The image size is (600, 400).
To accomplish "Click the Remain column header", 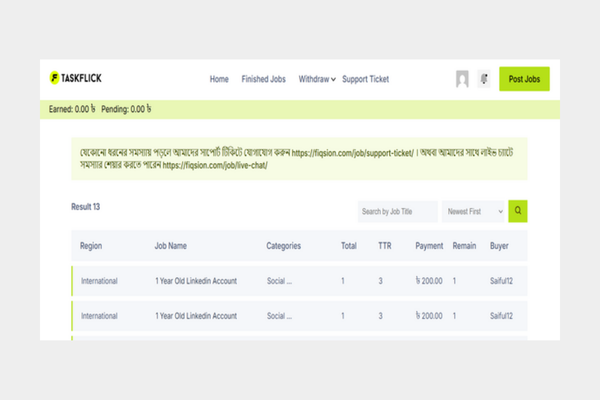I will coord(464,246).
